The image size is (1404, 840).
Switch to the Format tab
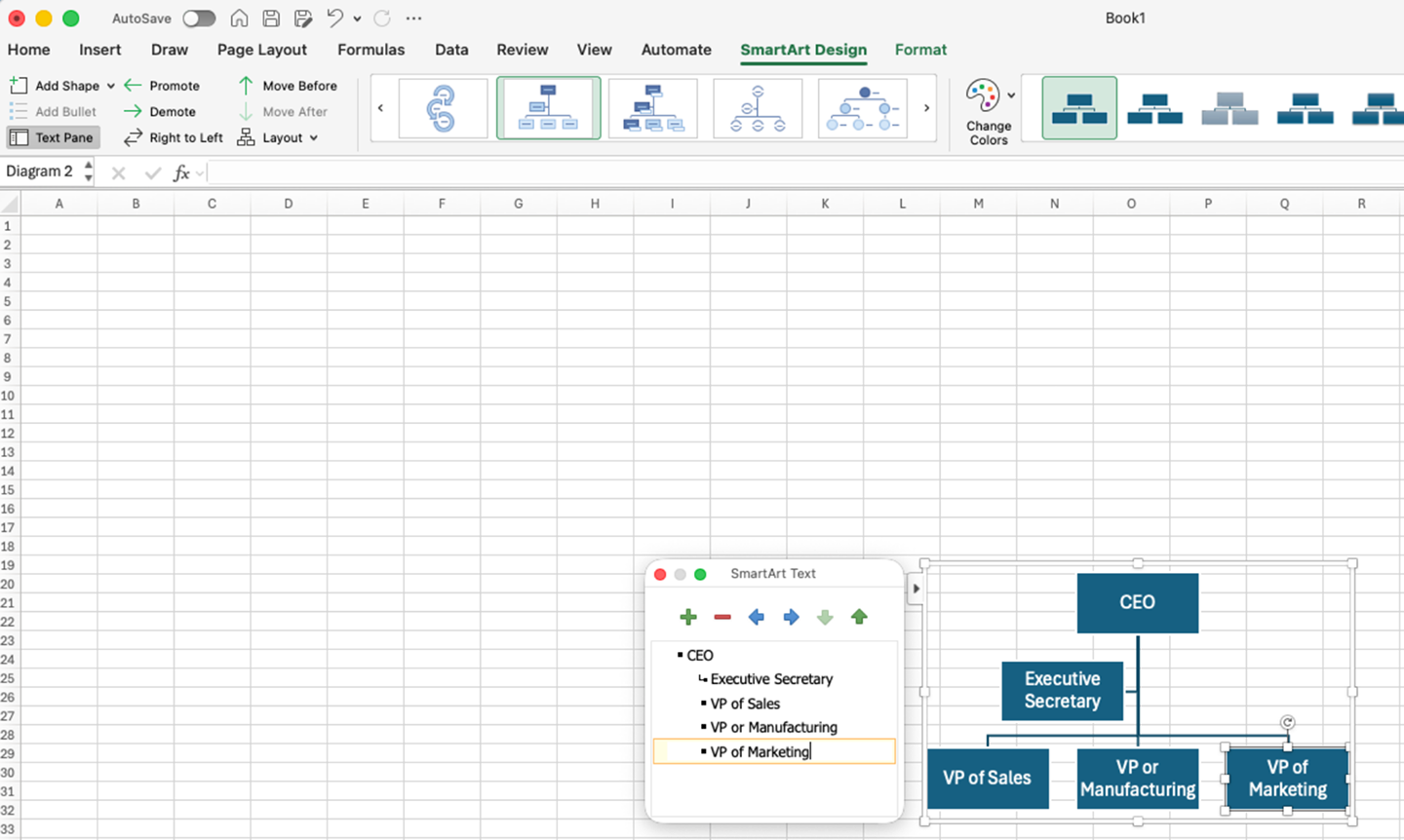coord(921,50)
